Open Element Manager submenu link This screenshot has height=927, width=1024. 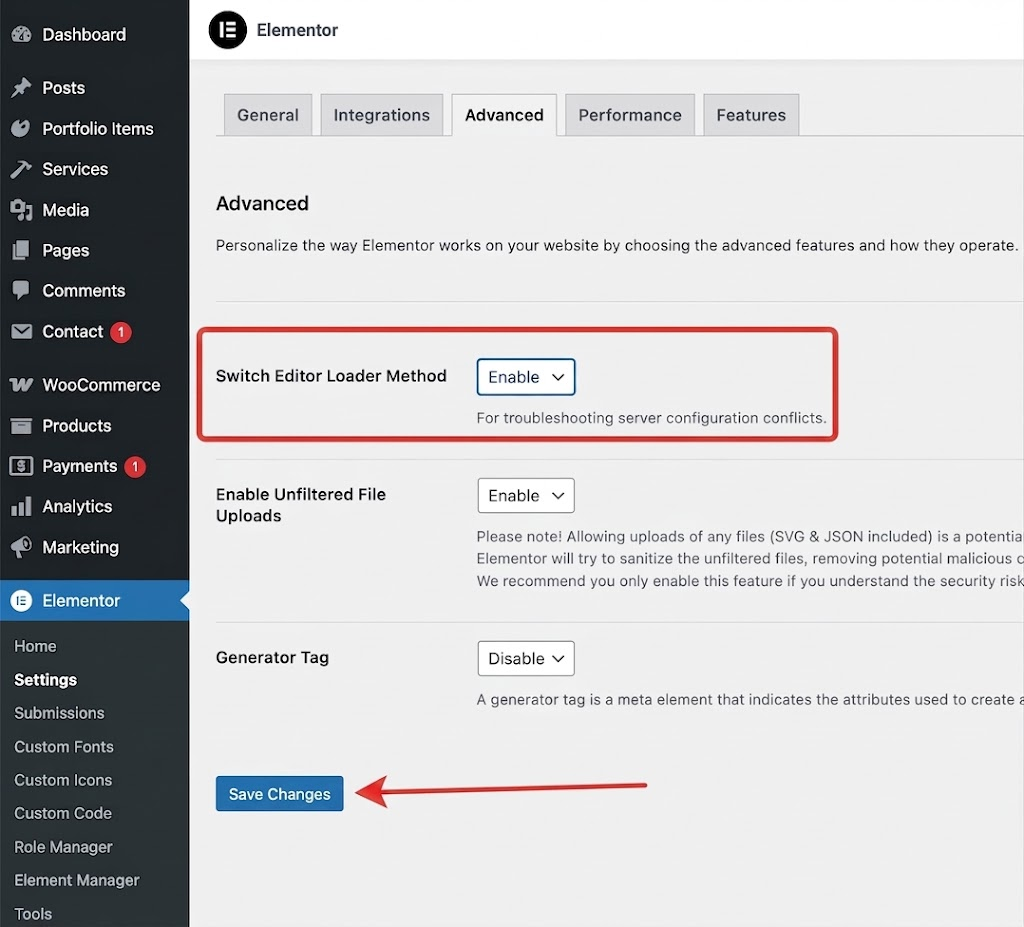pos(77,880)
